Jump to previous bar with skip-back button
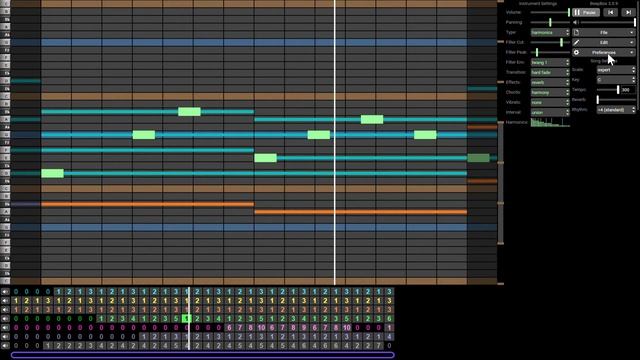Image resolution: width=640 pixels, height=360 pixels. (611, 12)
